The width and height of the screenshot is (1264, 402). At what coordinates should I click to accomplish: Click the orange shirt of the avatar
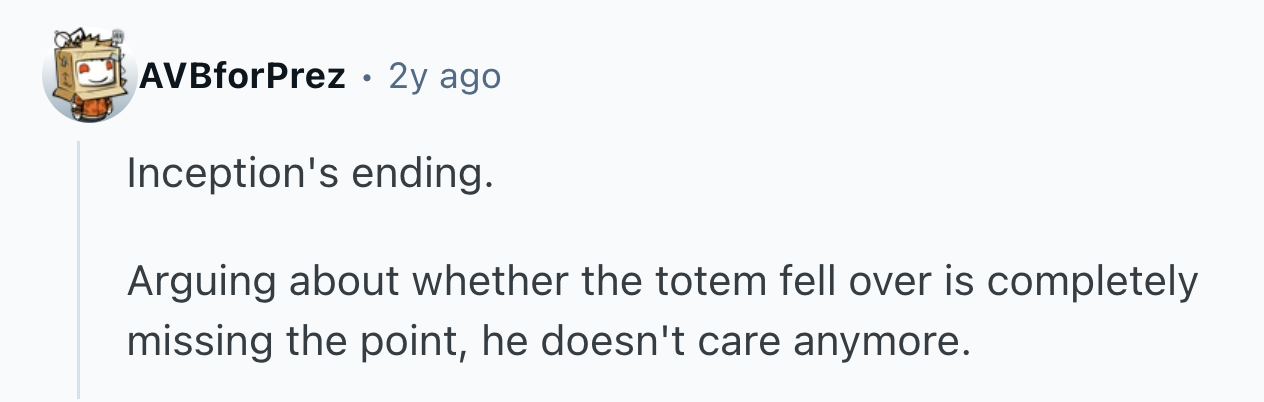90,107
